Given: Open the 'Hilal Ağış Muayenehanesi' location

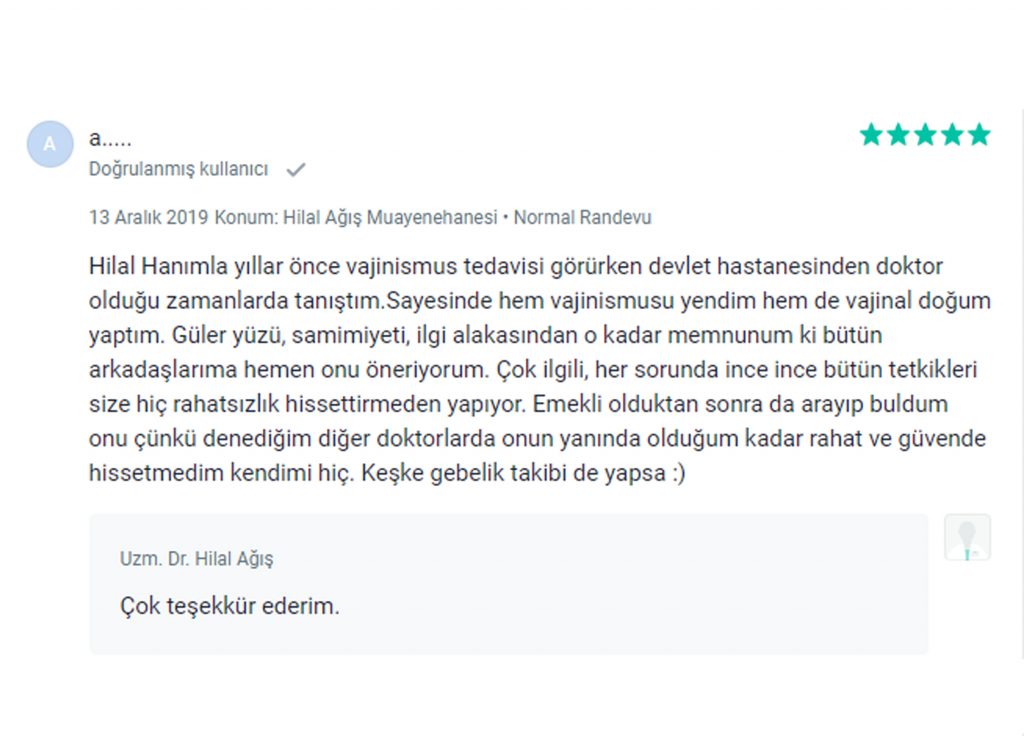Looking at the screenshot, I should [x=390, y=217].
